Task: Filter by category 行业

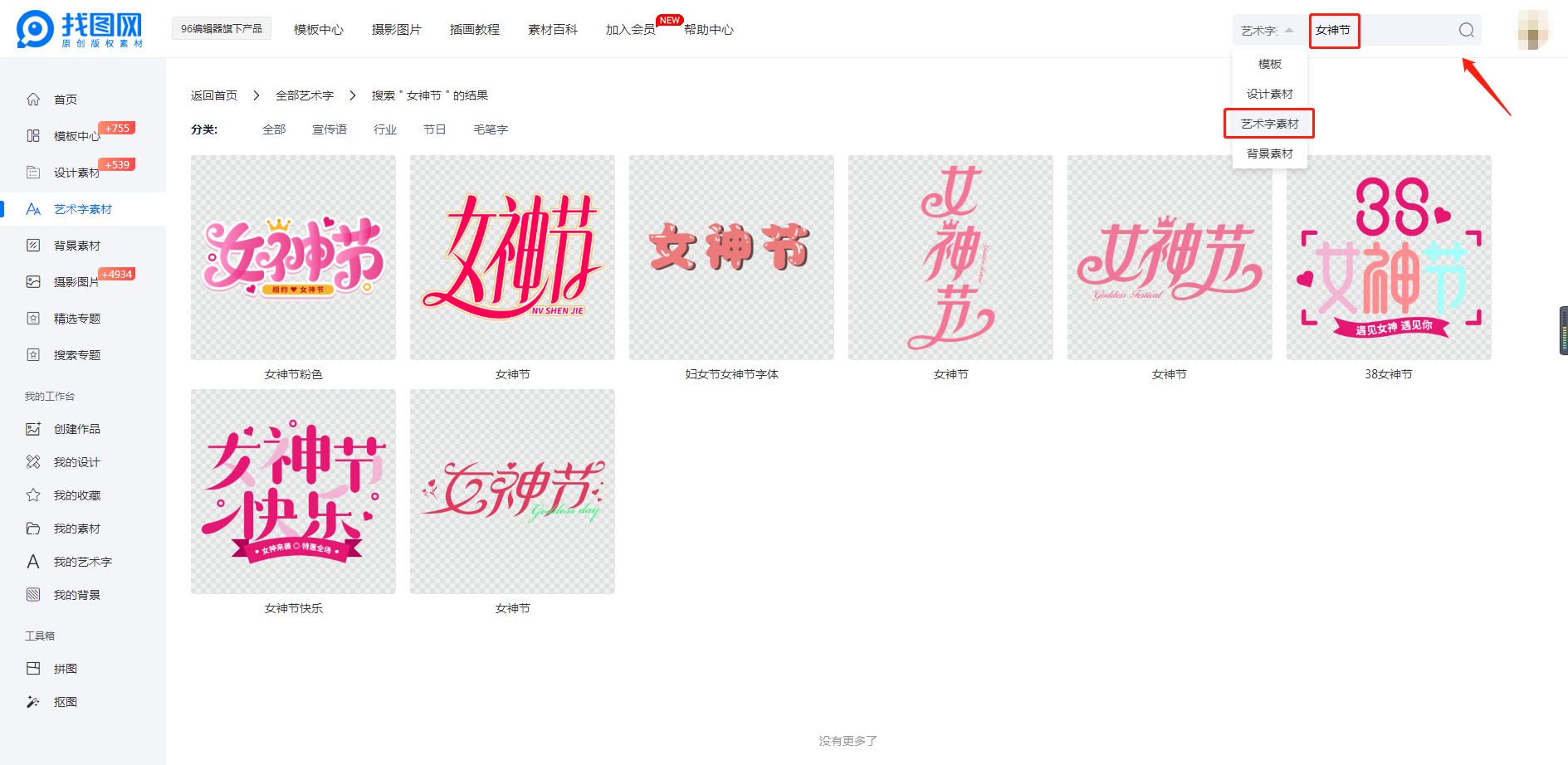Action: (385, 129)
